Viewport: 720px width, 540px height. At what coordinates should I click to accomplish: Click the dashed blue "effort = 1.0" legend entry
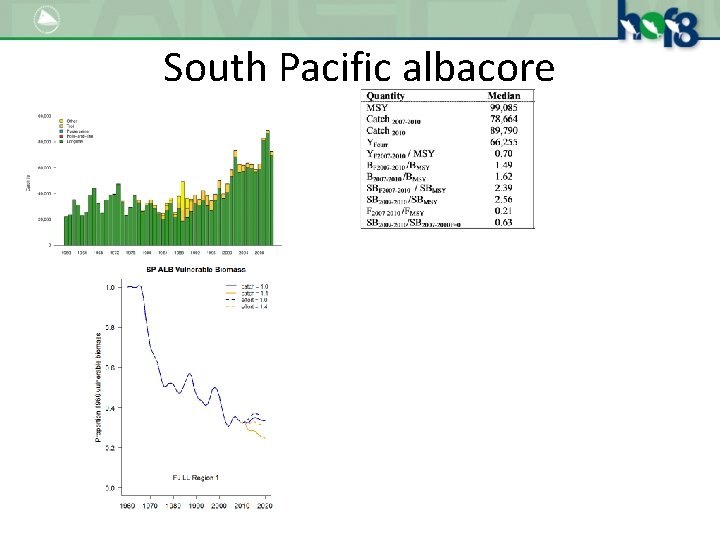[x=247, y=300]
